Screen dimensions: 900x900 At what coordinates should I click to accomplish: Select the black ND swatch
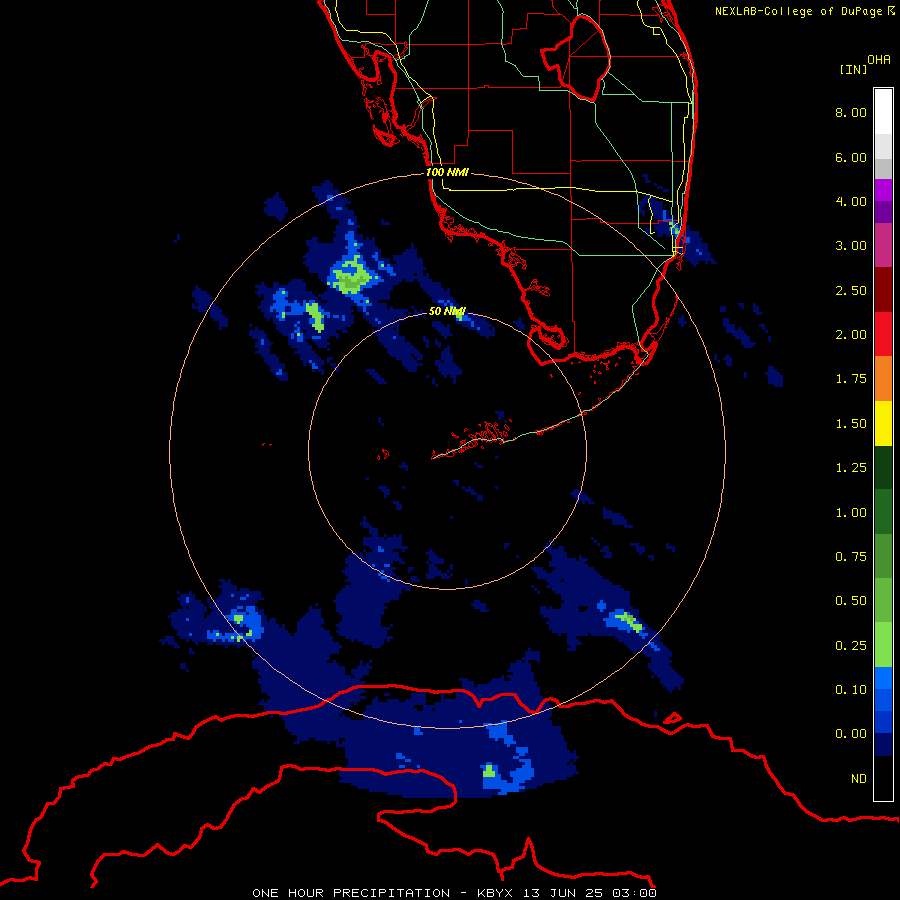[883, 778]
